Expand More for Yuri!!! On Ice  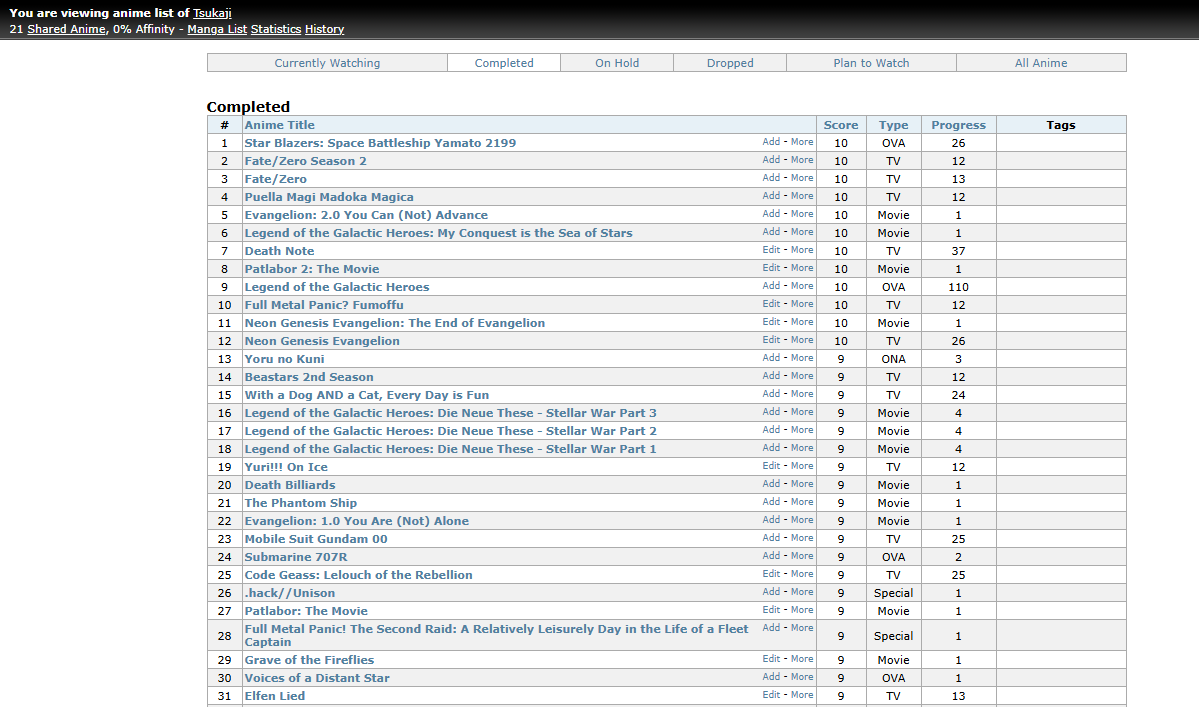point(802,466)
